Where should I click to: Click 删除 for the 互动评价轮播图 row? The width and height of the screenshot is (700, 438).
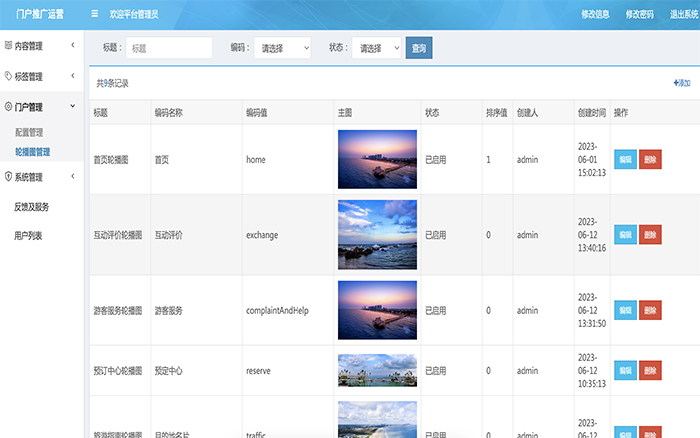[x=650, y=235]
